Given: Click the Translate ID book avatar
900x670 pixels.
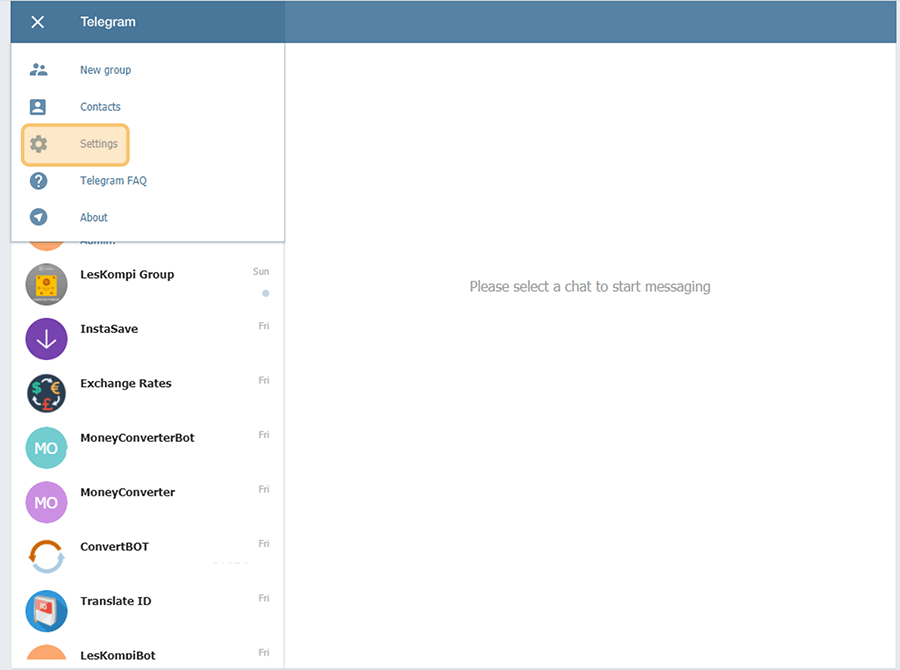Looking at the screenshot, I should (x=46, y=611).
